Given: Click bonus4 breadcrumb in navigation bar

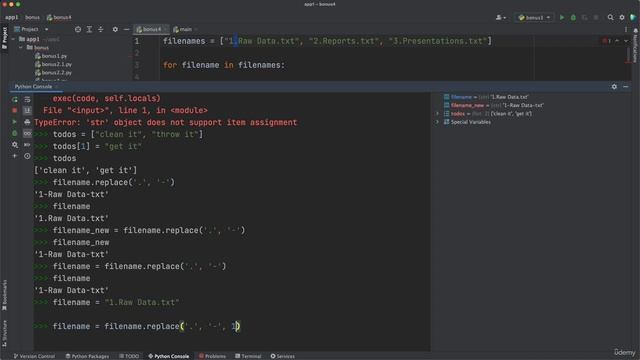Looking at the screenshot, I should point(59,18).
